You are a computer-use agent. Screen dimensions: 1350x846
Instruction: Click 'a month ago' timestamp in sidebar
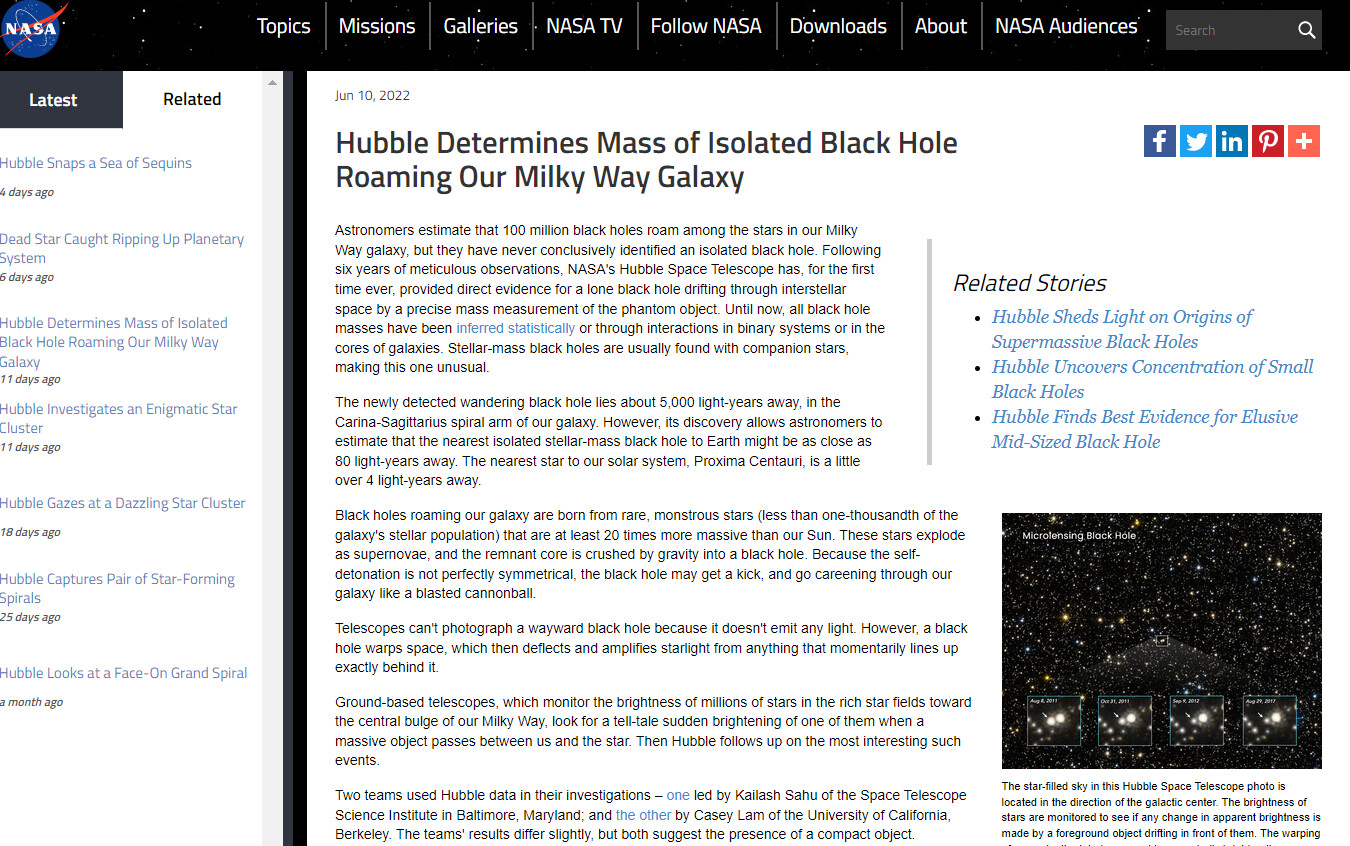(32, 702)
